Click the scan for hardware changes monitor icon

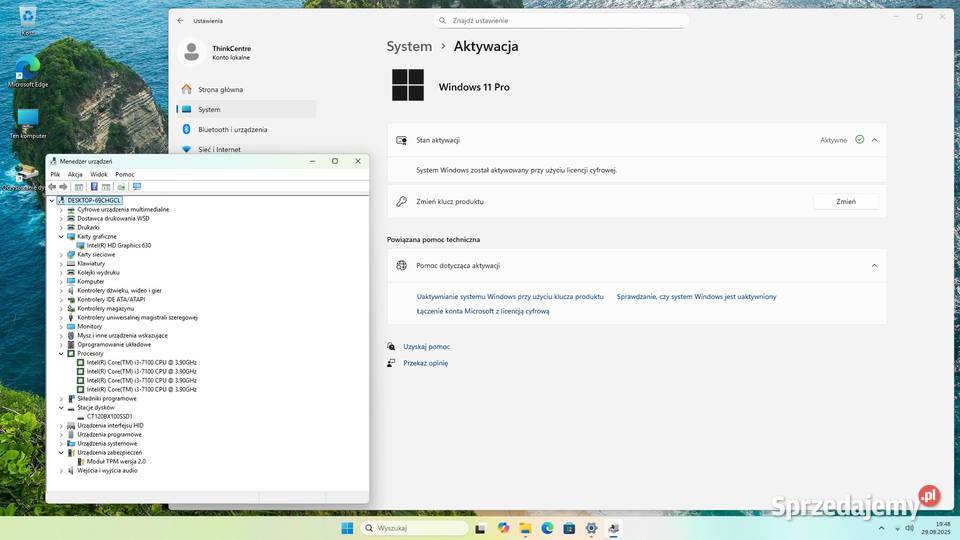coord(137,186)
